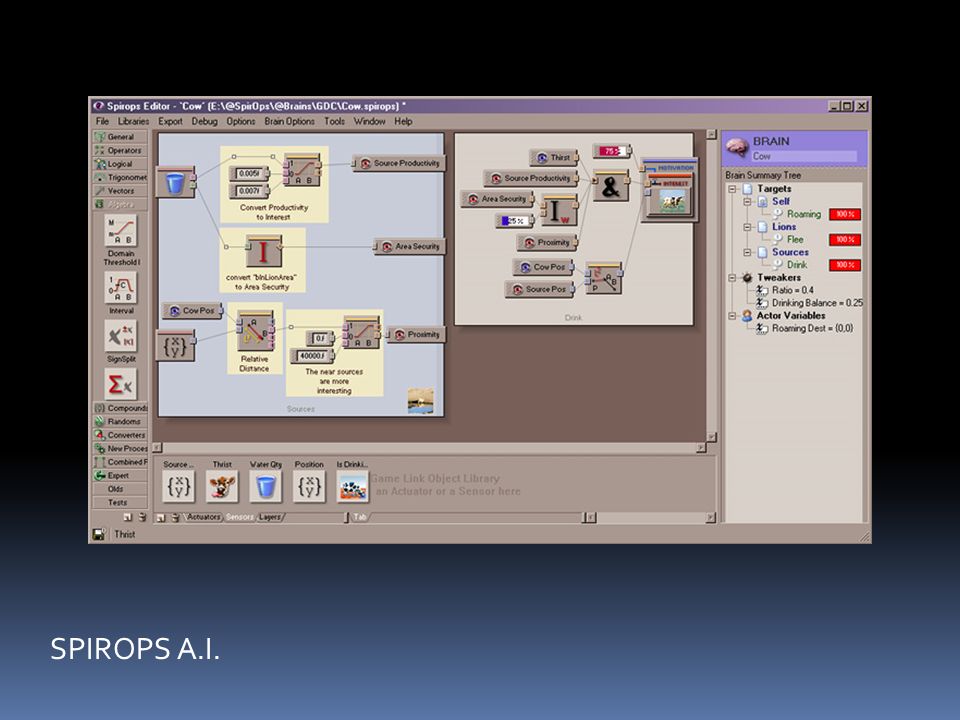Click the landscape thumbnail in Sources window

(421, 401)
